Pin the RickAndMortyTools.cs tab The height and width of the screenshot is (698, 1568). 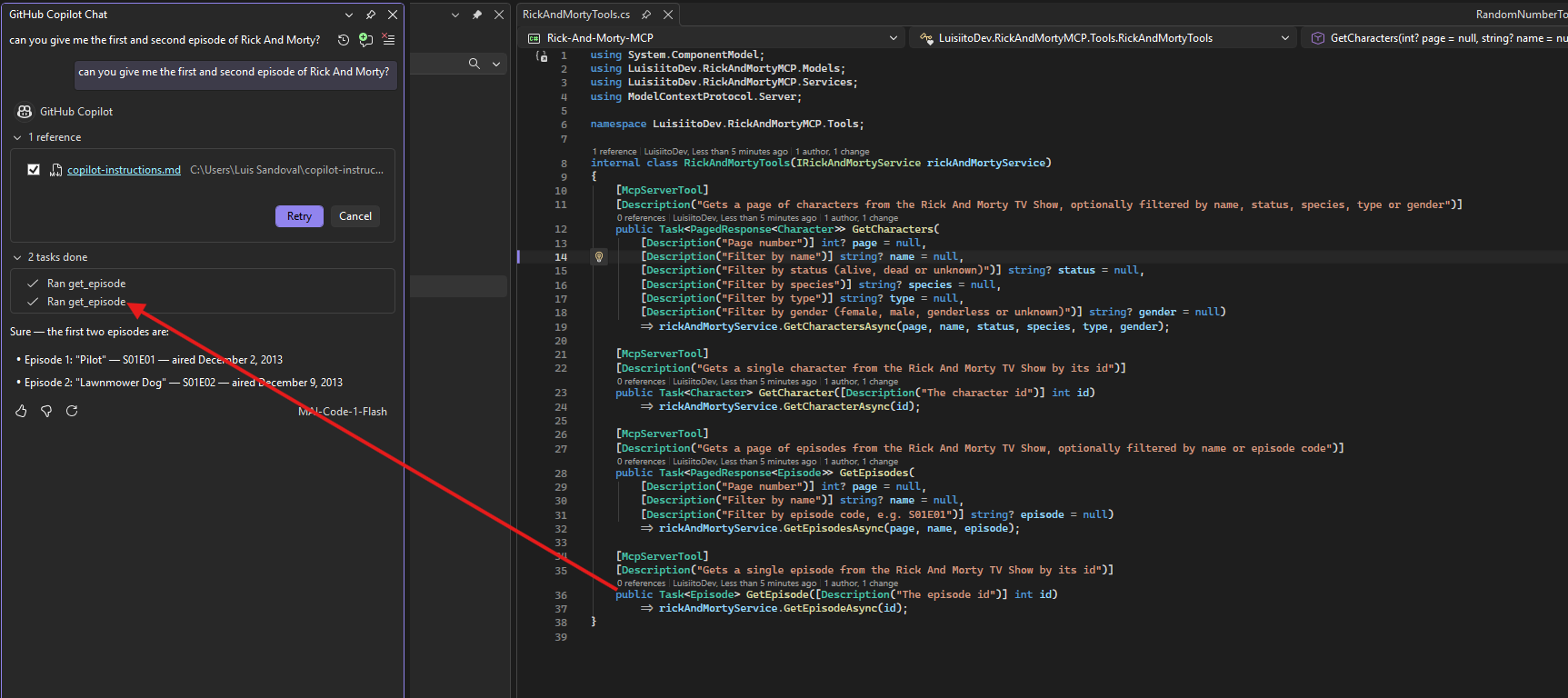(646, 15)
